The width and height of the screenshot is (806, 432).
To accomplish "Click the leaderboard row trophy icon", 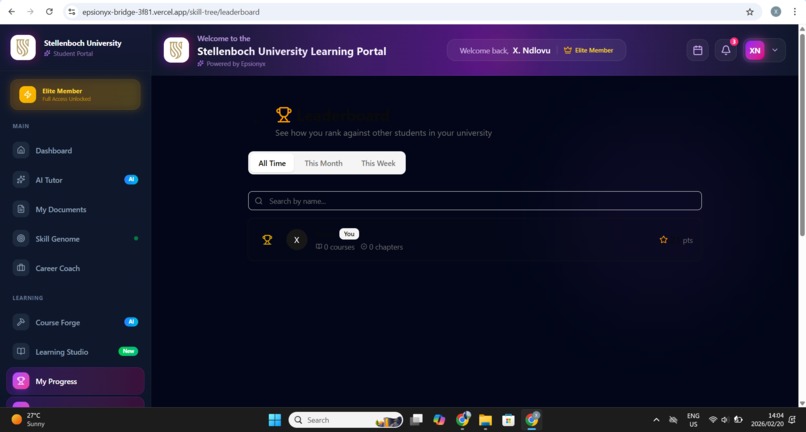I will pyautogui.click(x=267, y=240).
